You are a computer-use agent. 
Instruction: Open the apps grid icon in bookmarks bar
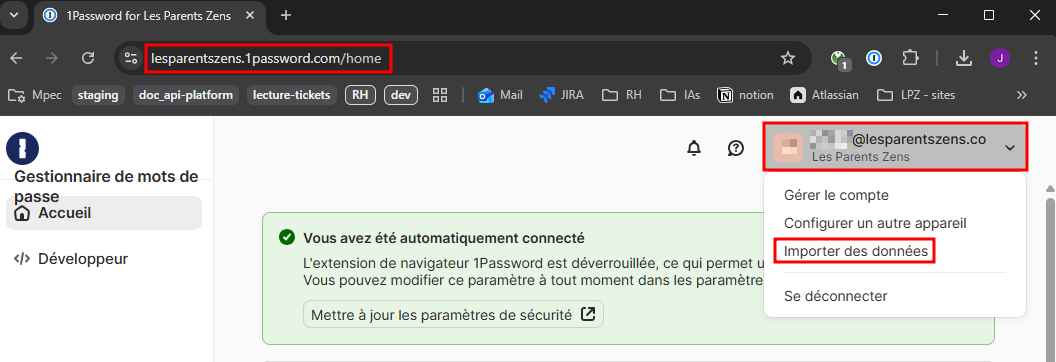[440, 95]
